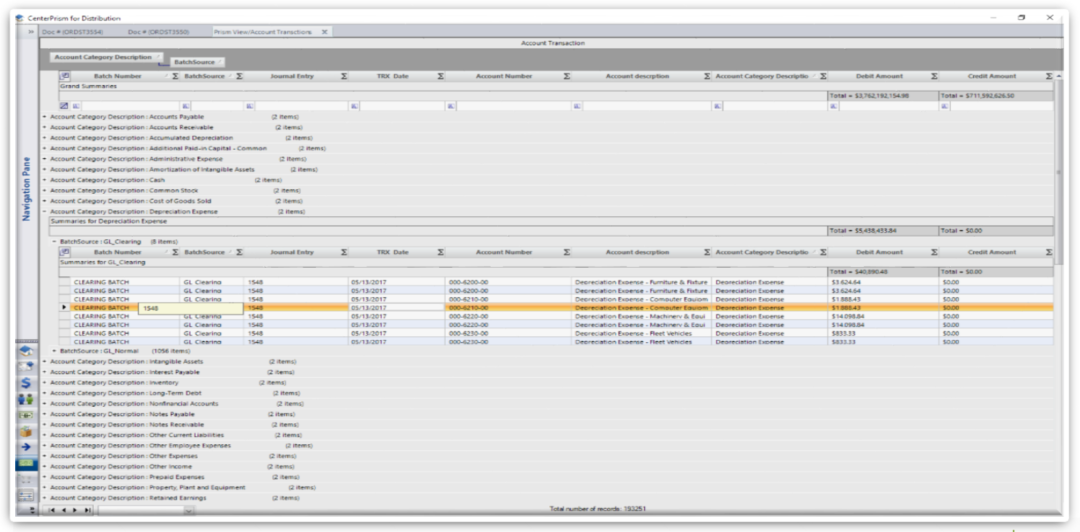Expand the Navigation Pane with double-arrow button

pyautogui.click(x=31, y=32)
